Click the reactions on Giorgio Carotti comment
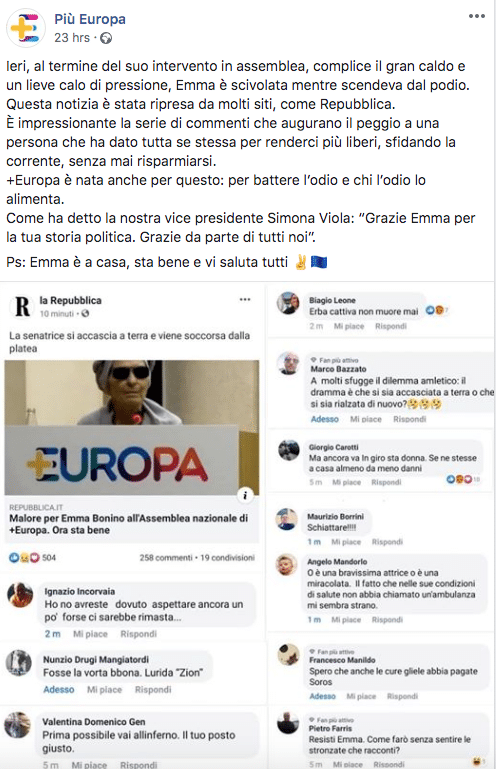This screenshot has width=496, height=769. coord(463,479)
